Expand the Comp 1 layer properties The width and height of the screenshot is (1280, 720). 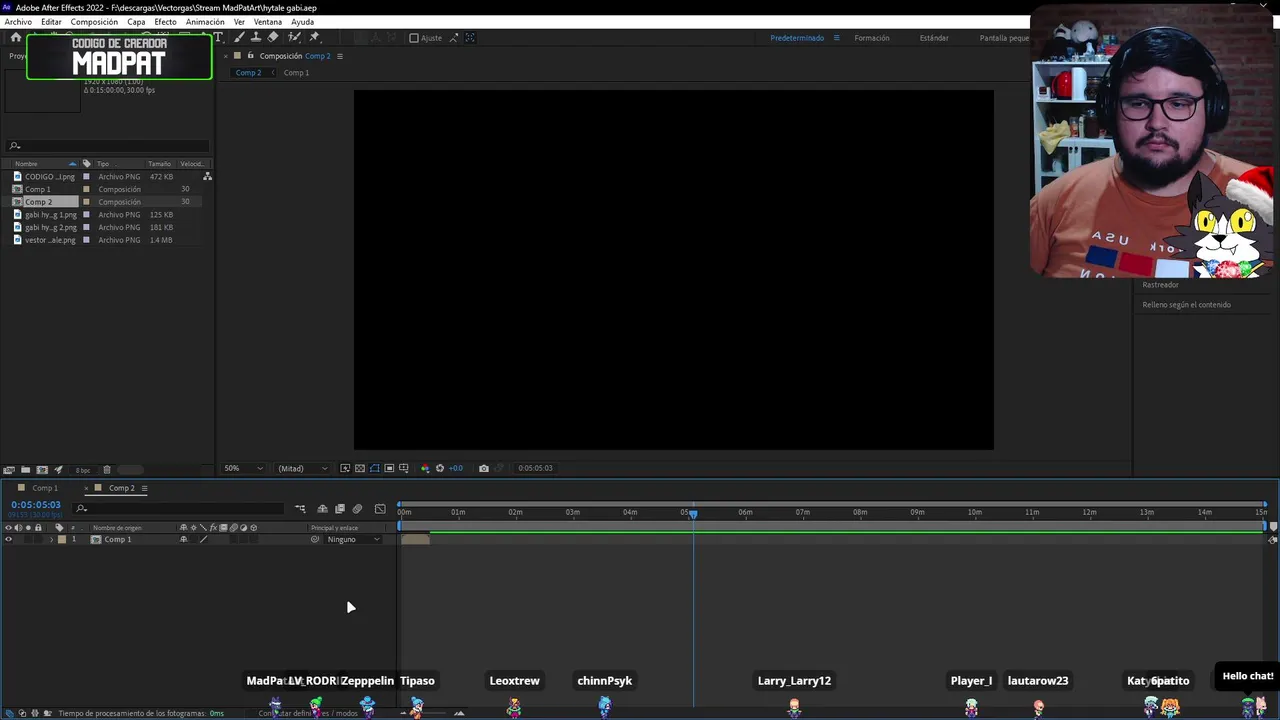(52, 540)
